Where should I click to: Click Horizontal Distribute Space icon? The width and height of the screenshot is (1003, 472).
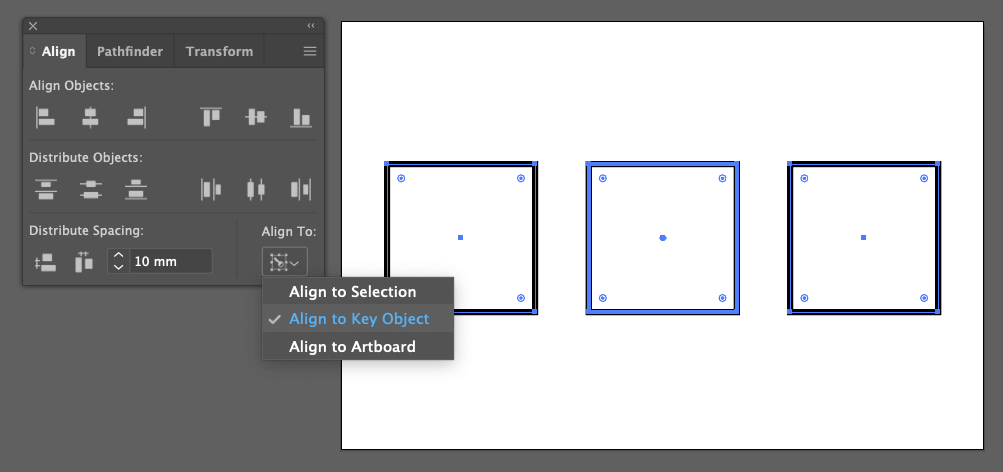click(84, 262)
